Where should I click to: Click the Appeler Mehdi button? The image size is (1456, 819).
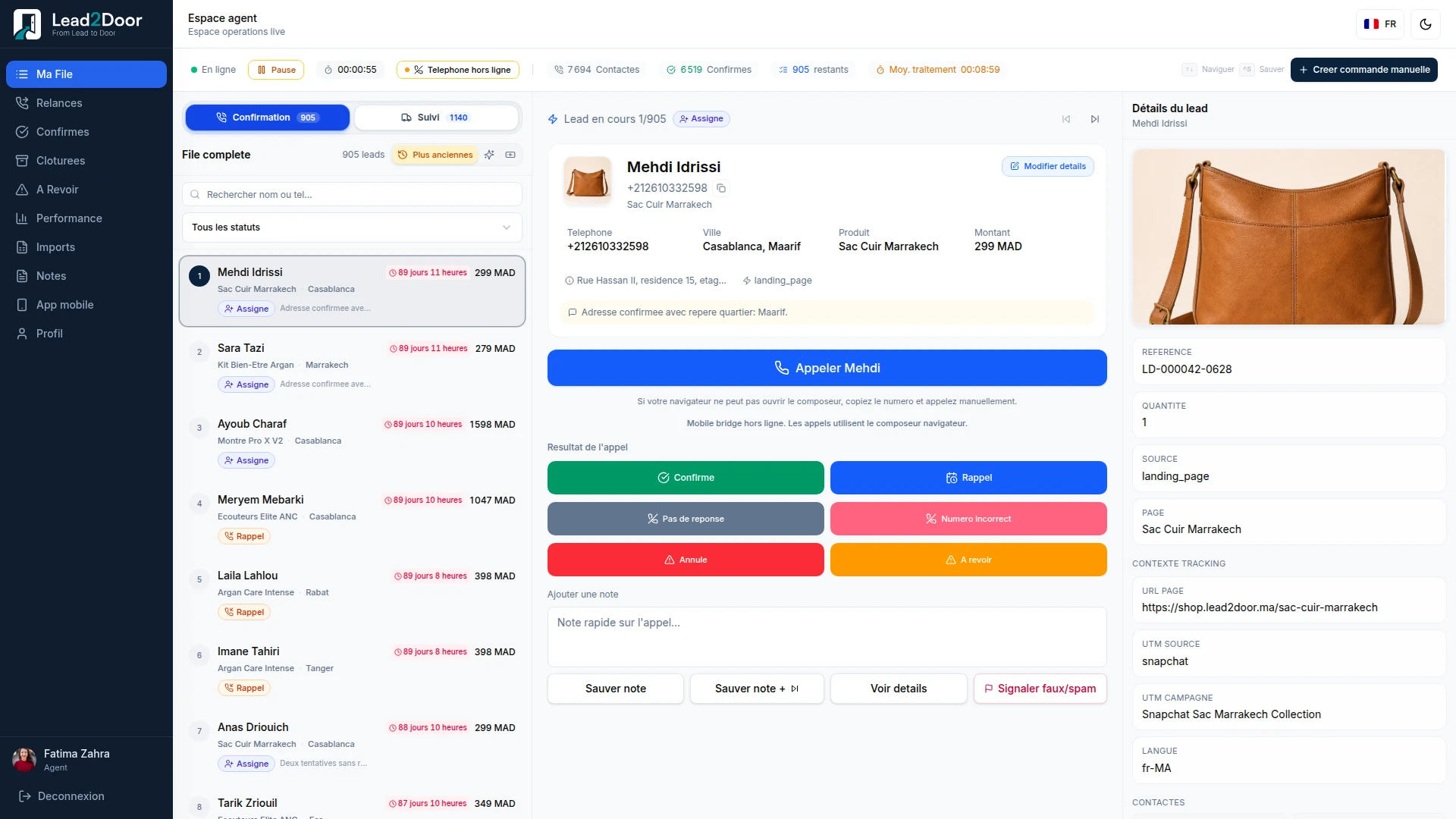pyautogui.click(x=827, y=368)
